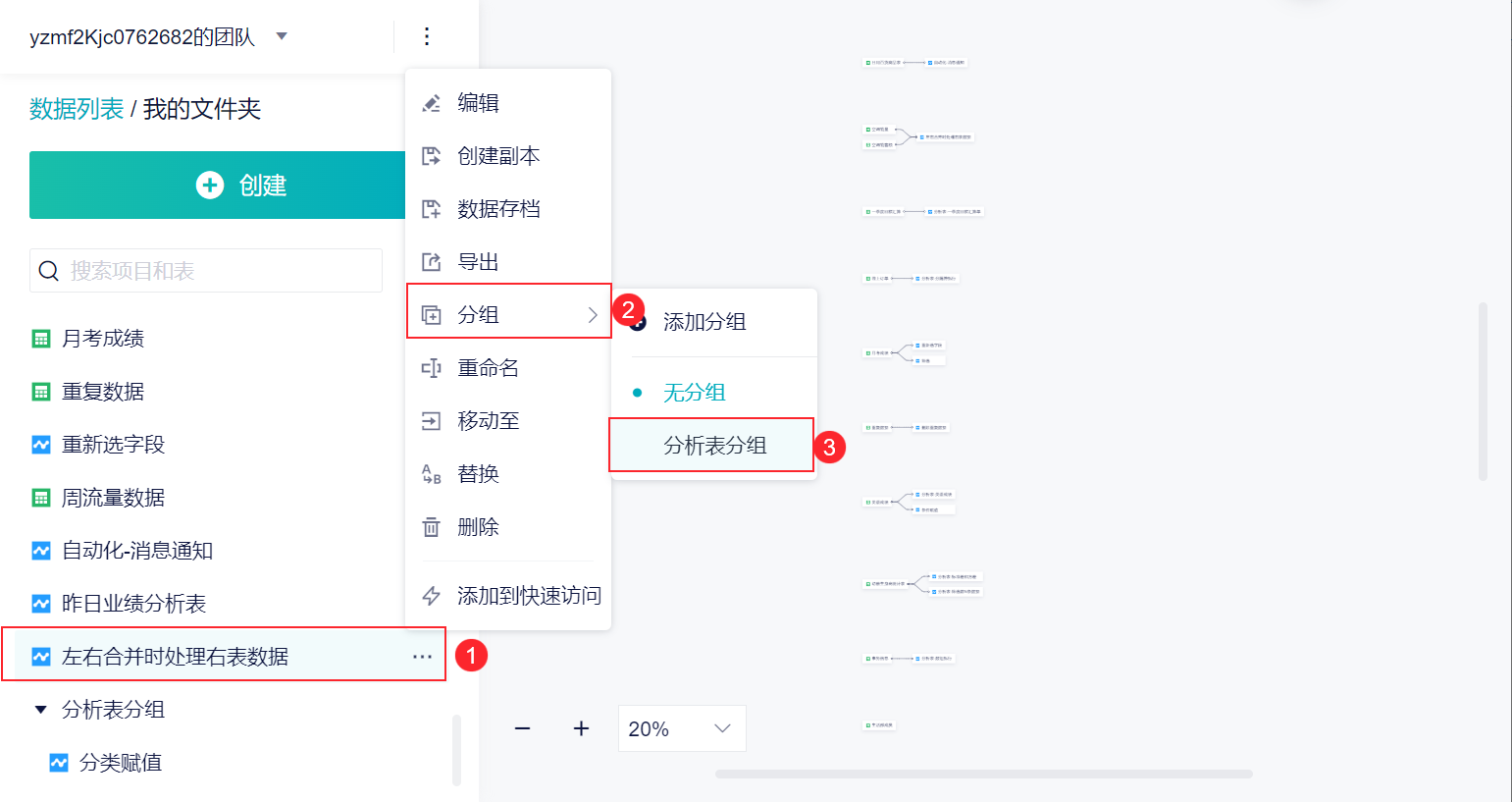Choose 分析表分组 in the group submenu
1512x802 pixels.
coord(714,446)
